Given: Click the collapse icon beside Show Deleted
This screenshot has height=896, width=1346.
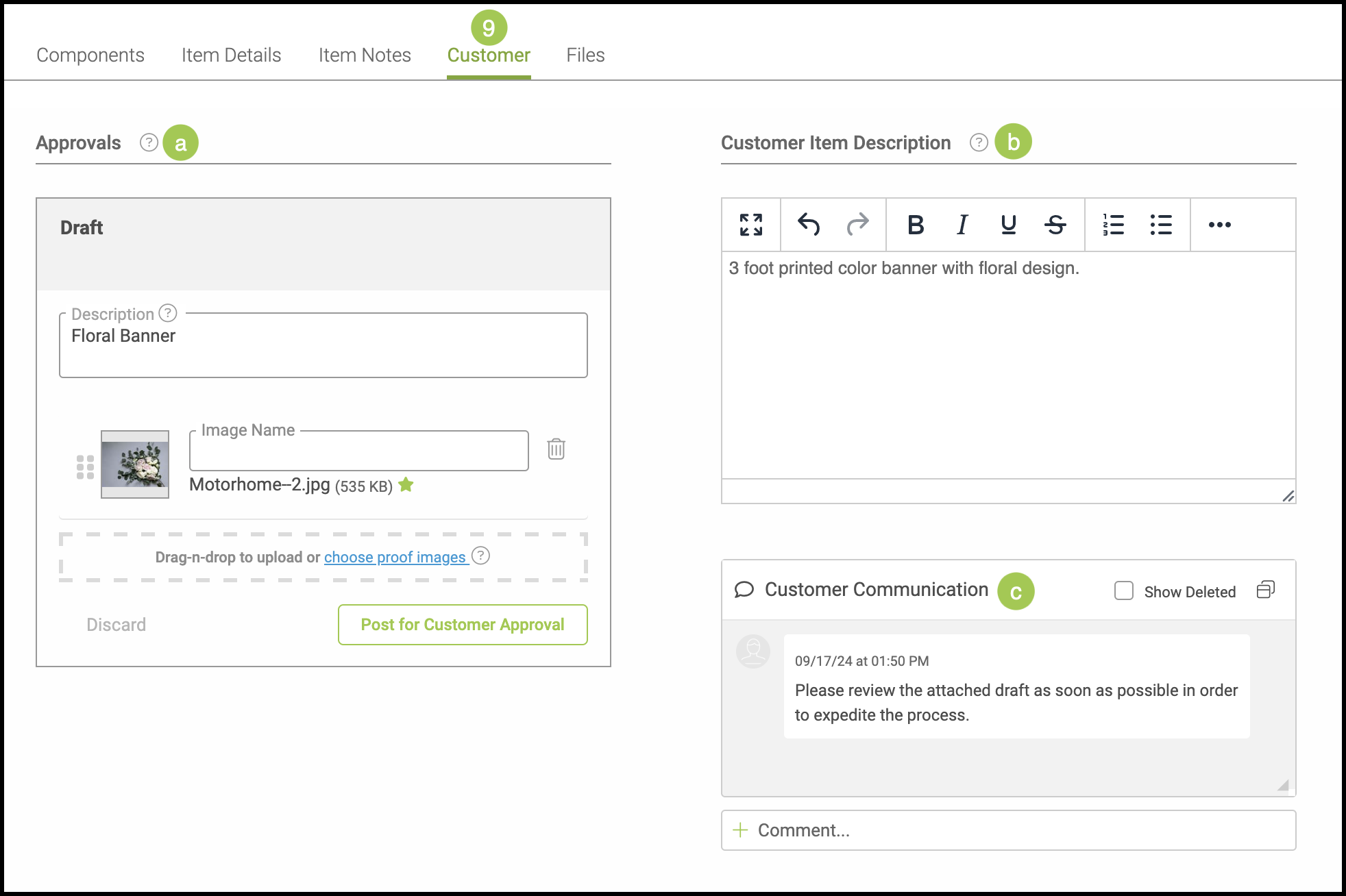Looking at the screenshot, I should pos(1265,590).
